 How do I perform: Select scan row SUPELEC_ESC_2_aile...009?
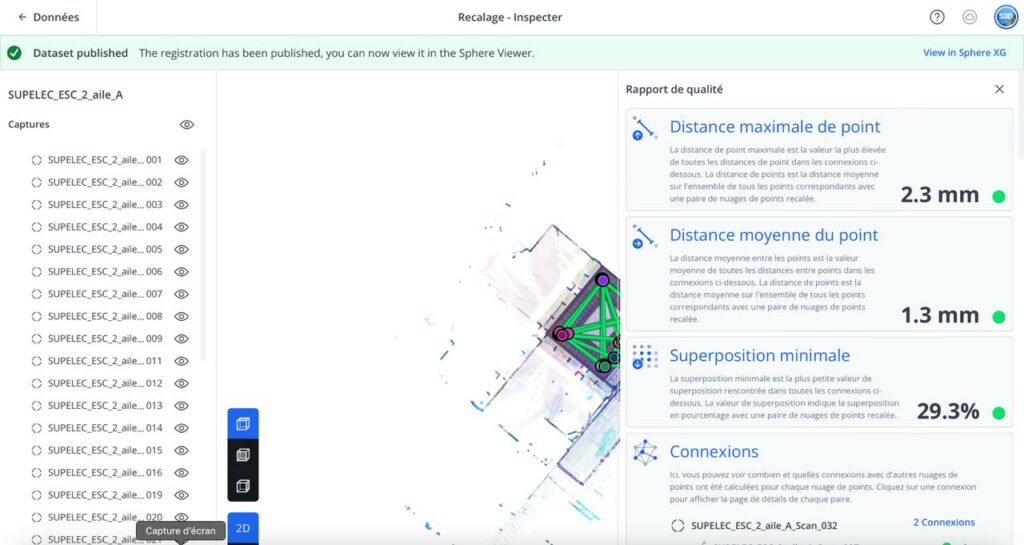pos(104,339)
